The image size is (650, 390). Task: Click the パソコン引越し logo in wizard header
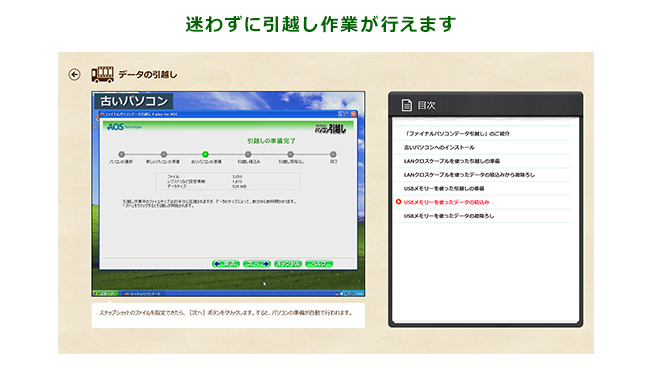[x=330, y=128]
